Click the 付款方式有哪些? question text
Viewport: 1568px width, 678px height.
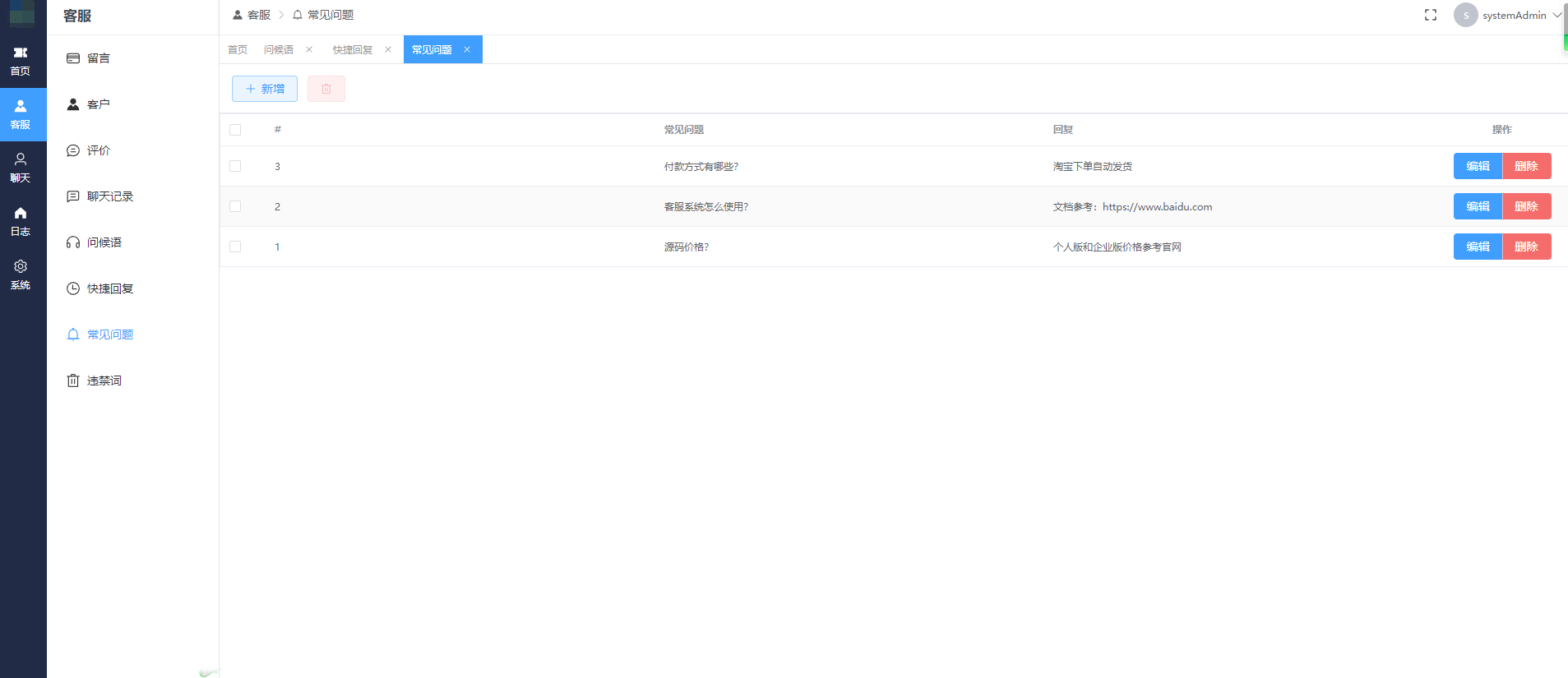pyautogui.click(x=701, y=167)
